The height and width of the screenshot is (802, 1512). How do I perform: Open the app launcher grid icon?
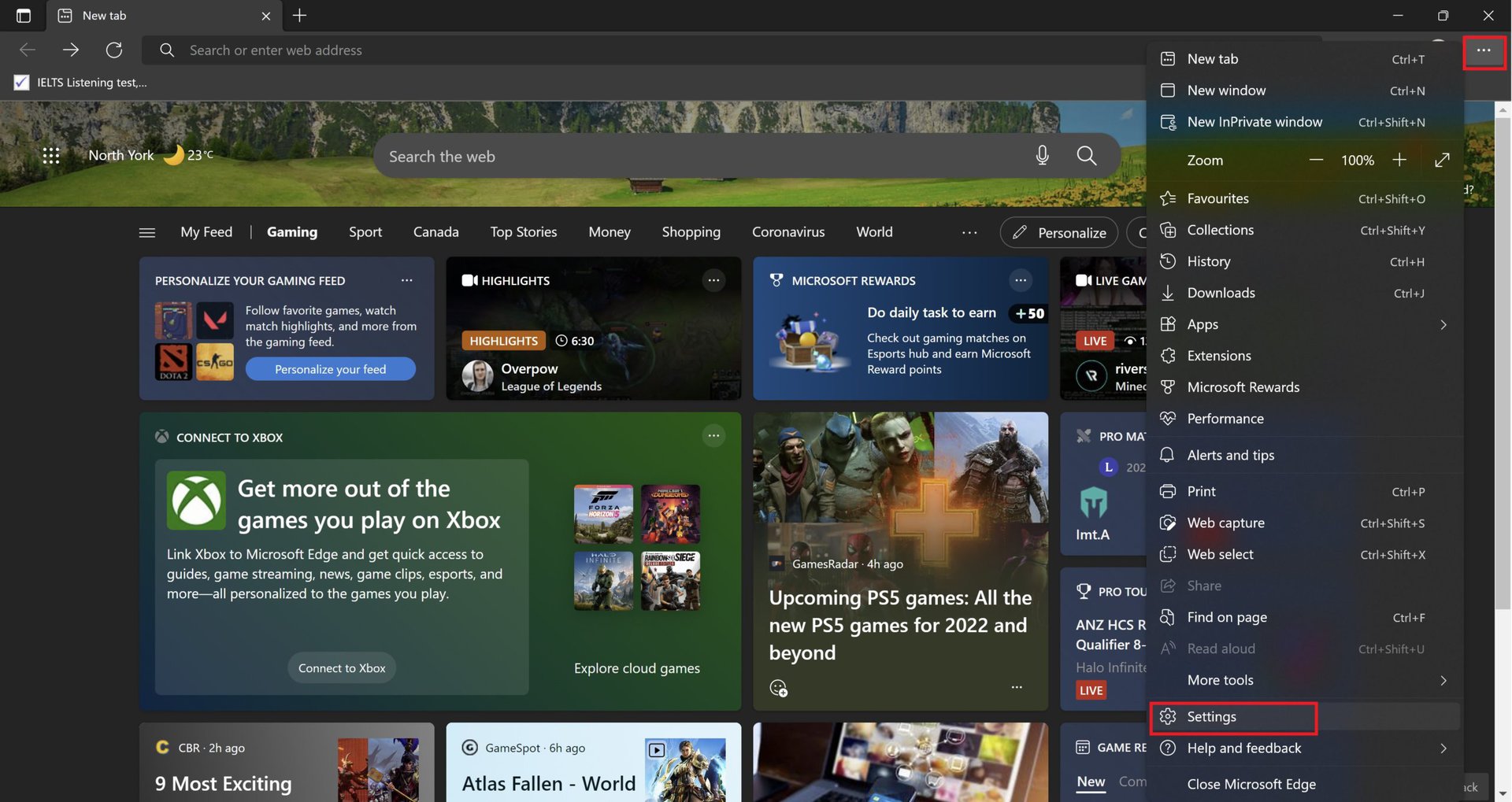pyautogui.click(x=51, y=156)
